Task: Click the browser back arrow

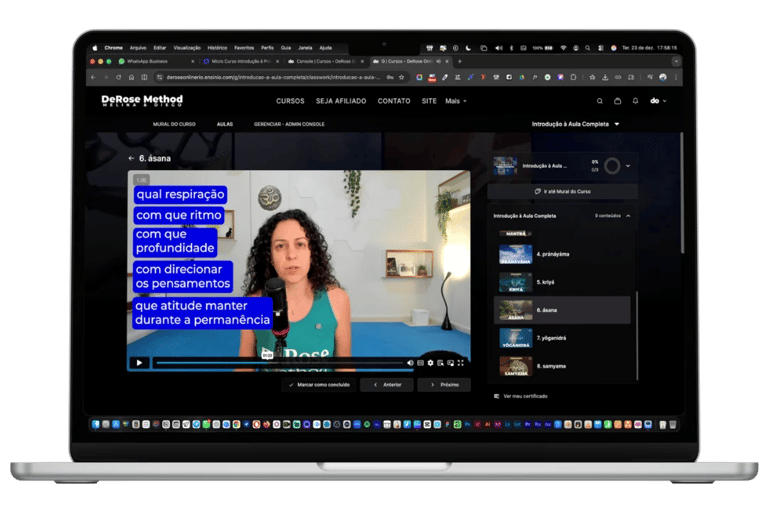Action: coord(93,77)
